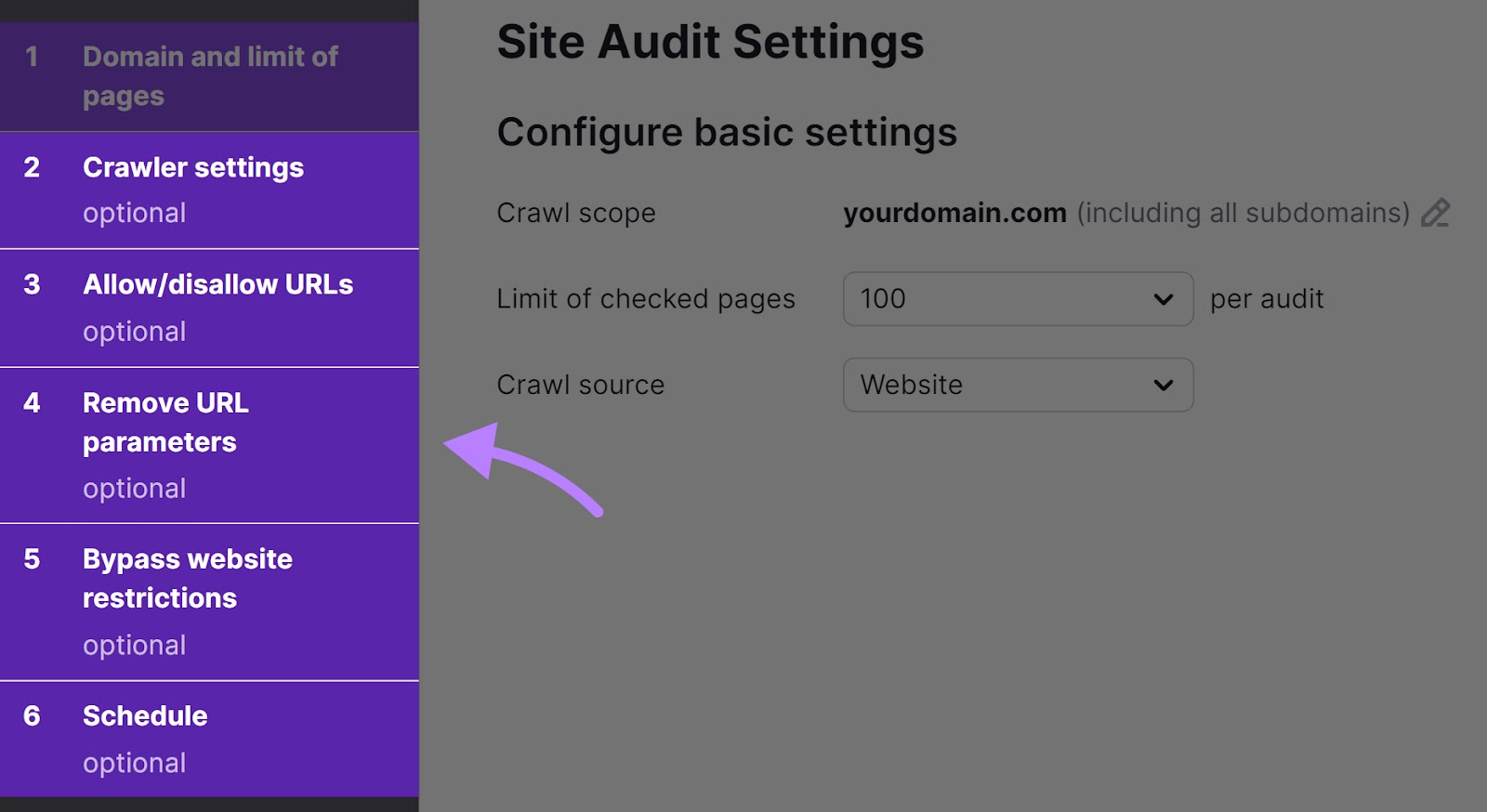Image resolution: width=1487 pixels, height=812 pixels.
Task: Click the 'per audit' text
Action: click(x=1267, y=299)
